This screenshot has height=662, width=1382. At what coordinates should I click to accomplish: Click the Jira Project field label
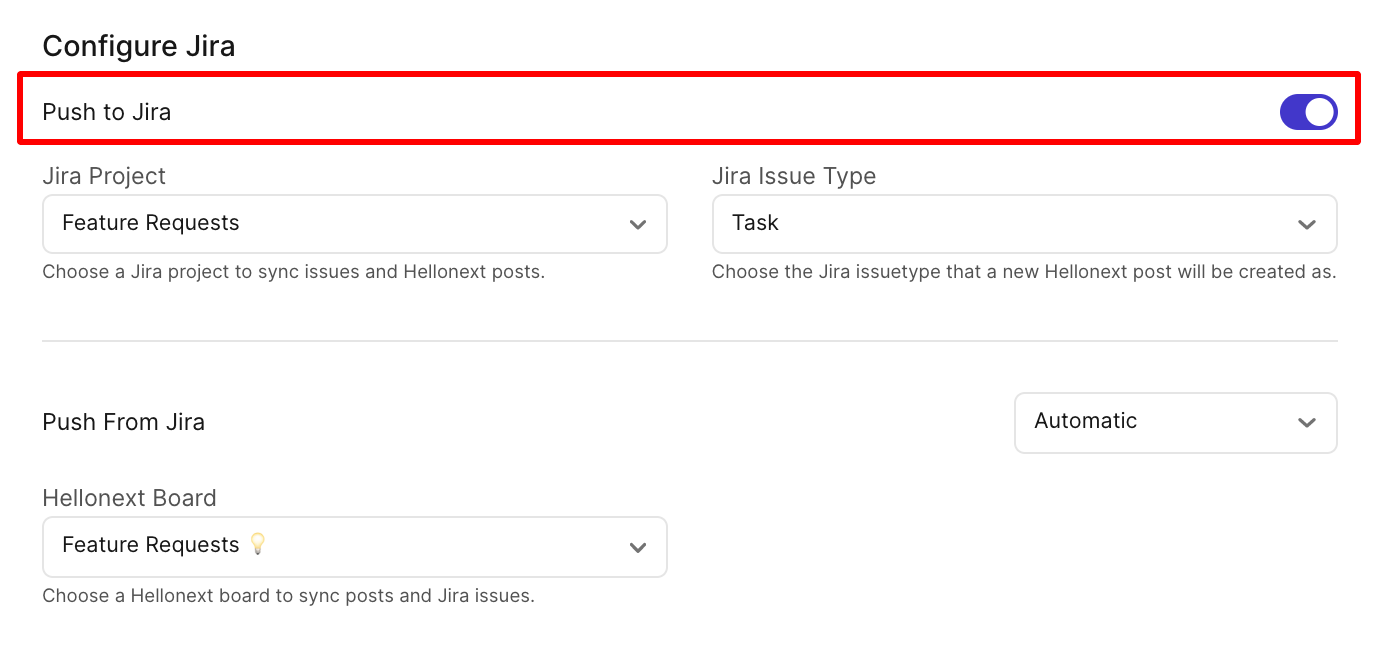[x=104, y=176]
